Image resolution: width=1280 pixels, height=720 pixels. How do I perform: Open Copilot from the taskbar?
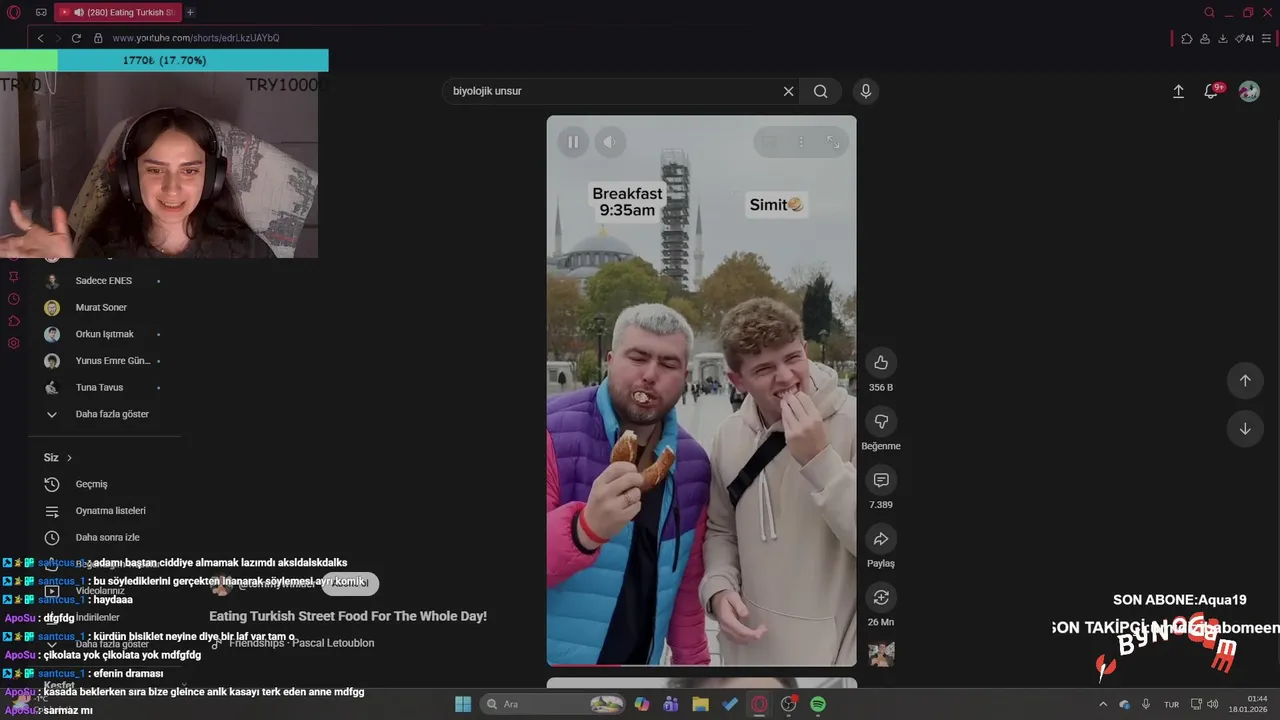642,704
